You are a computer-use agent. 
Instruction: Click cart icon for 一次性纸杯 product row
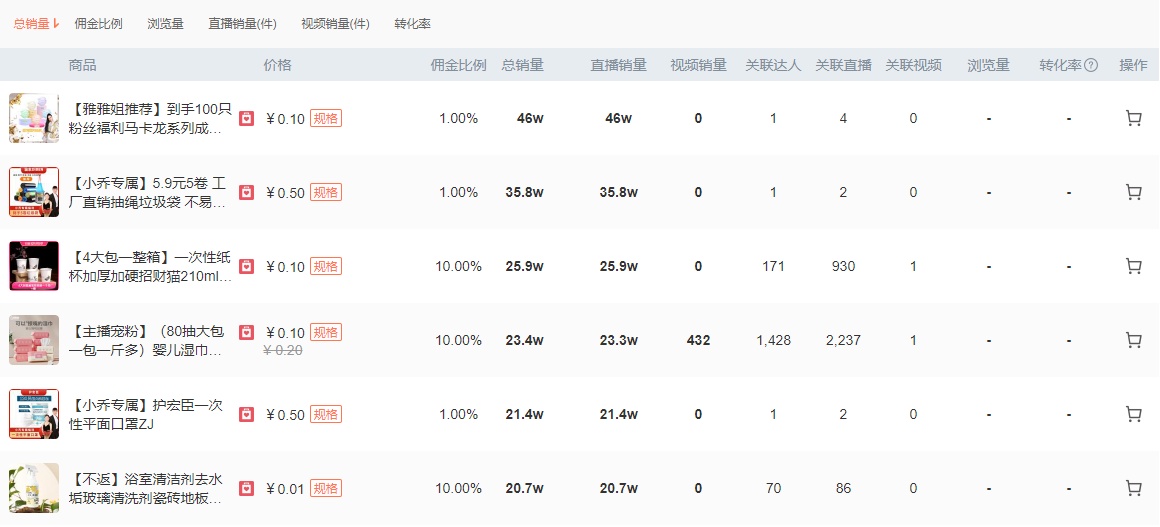coord(1133,266)
